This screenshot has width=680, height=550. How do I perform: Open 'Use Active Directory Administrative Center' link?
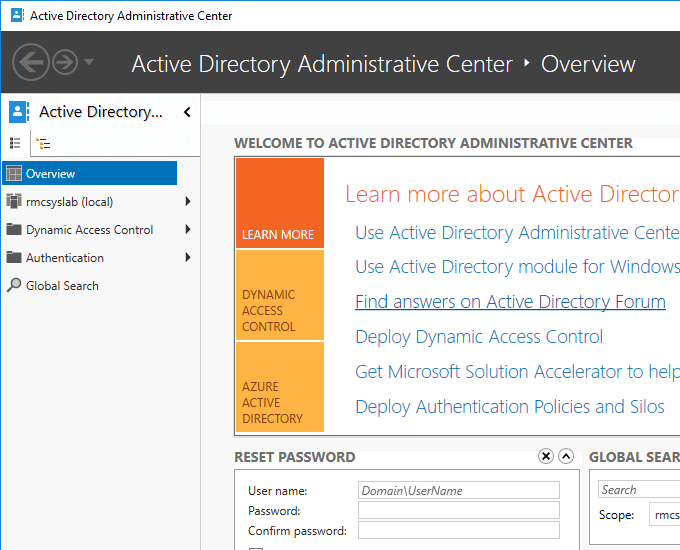(517, 233)
